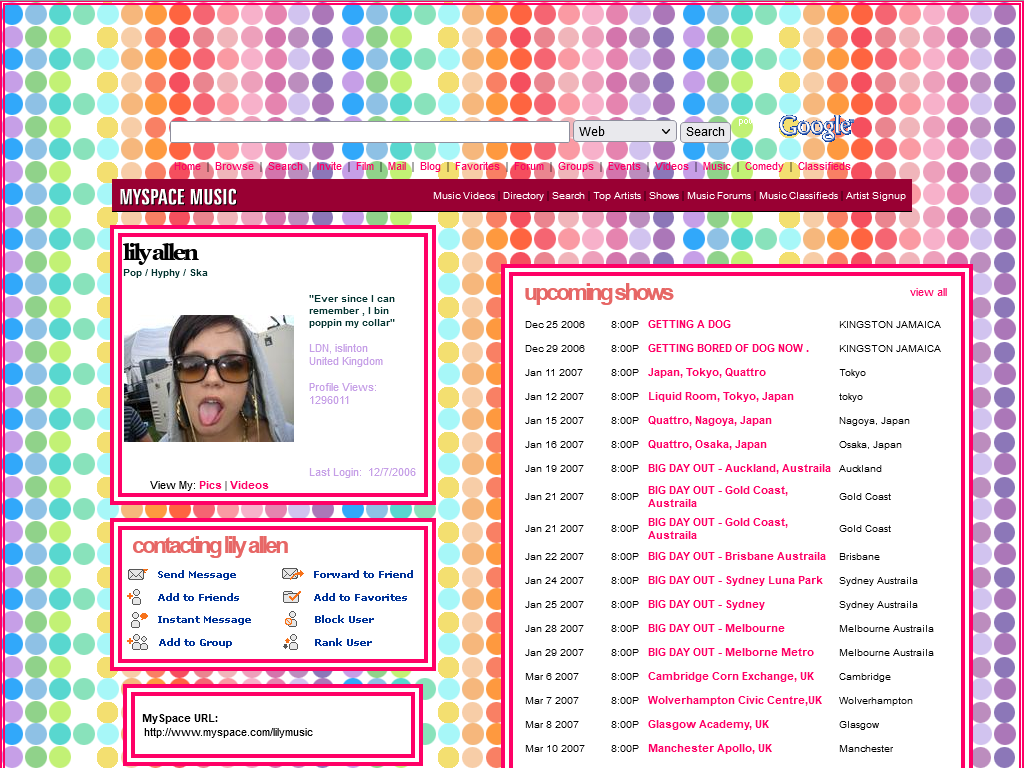The image size is (1024, 768).
Task: Open the GETTING A DOG show
Action: tap(689, 324)
